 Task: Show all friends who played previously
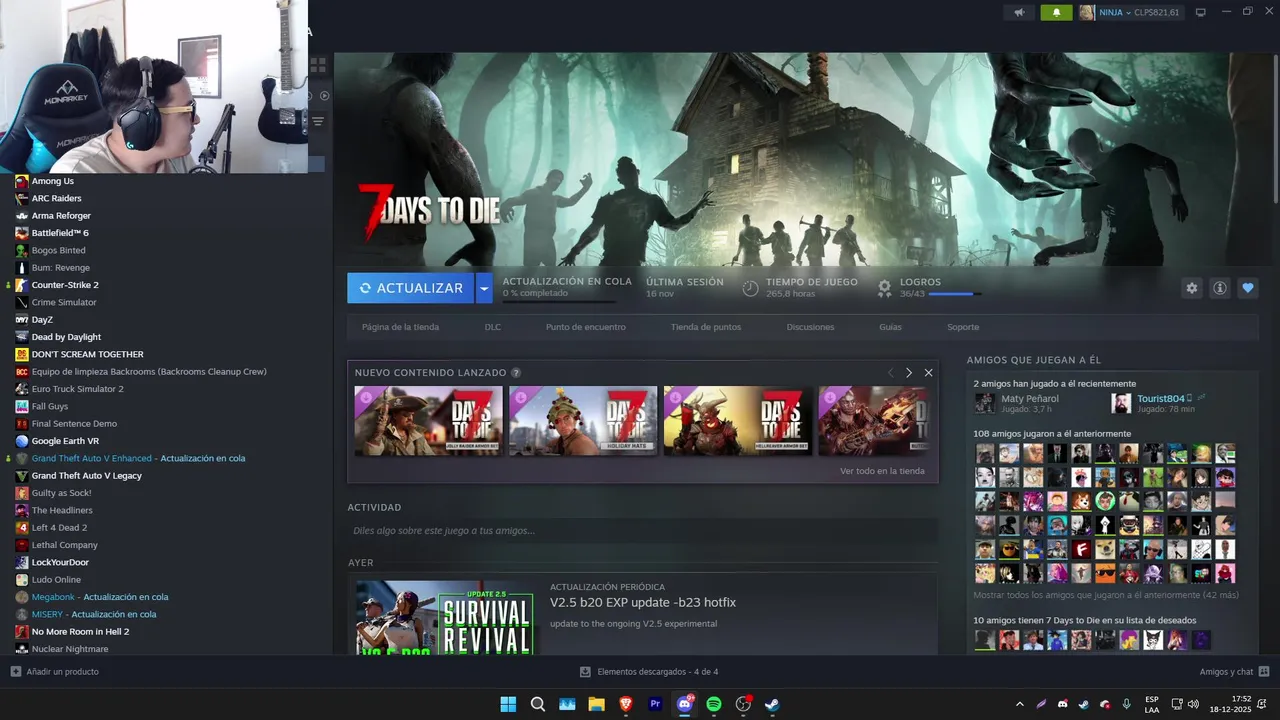pyautogui.click(x=1106, y=595)
